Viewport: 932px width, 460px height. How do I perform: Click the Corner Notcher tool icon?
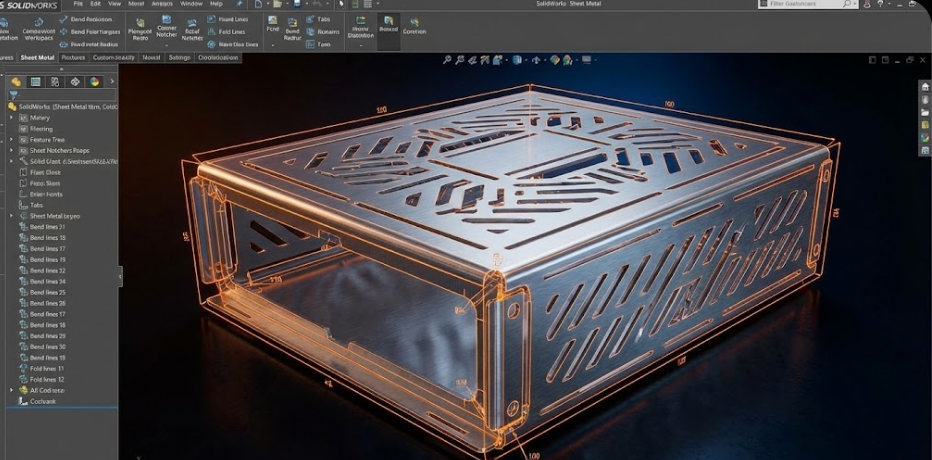(x=166, y=21)
